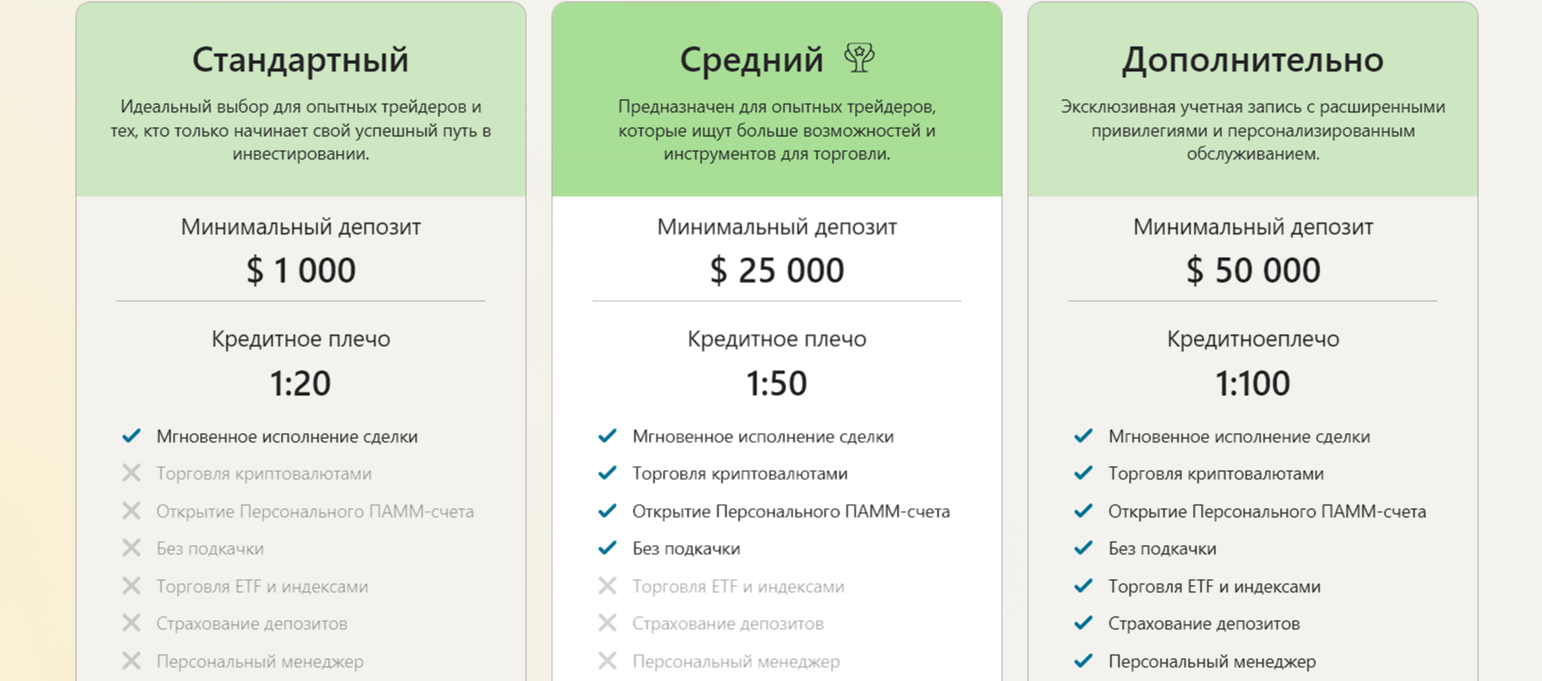This screenshot has width=1542, height=681.
Task: Click the 1:20 leverage value
Action: (300, 383)
